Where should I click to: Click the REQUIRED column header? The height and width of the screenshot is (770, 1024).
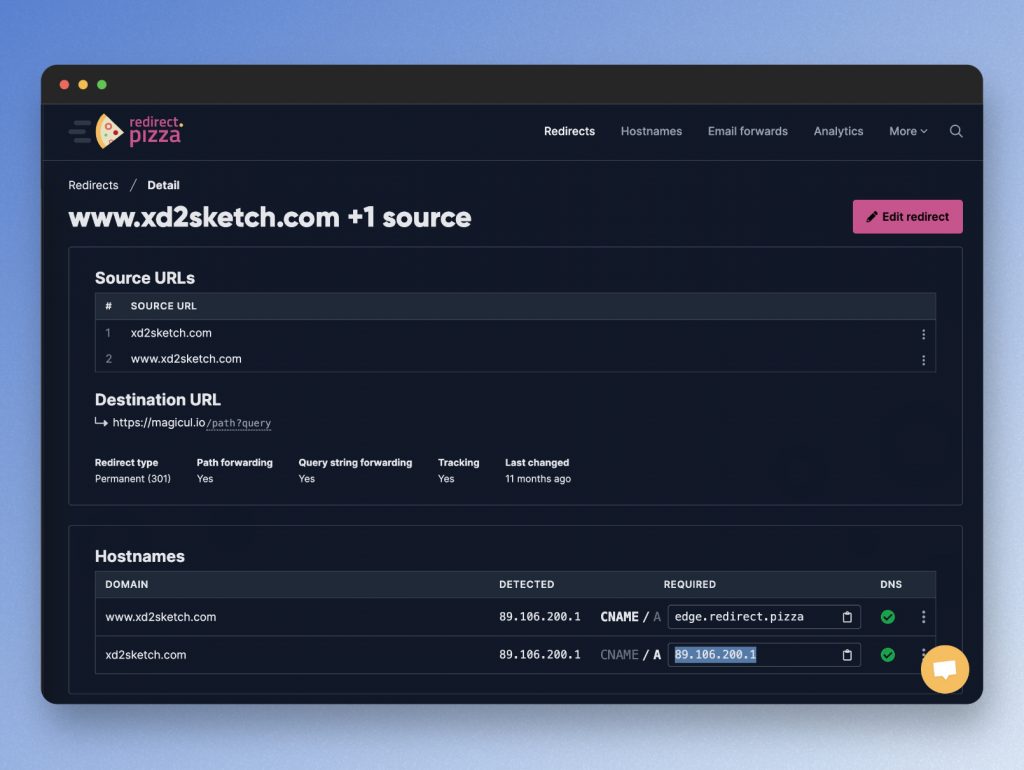tap(690, 585)
